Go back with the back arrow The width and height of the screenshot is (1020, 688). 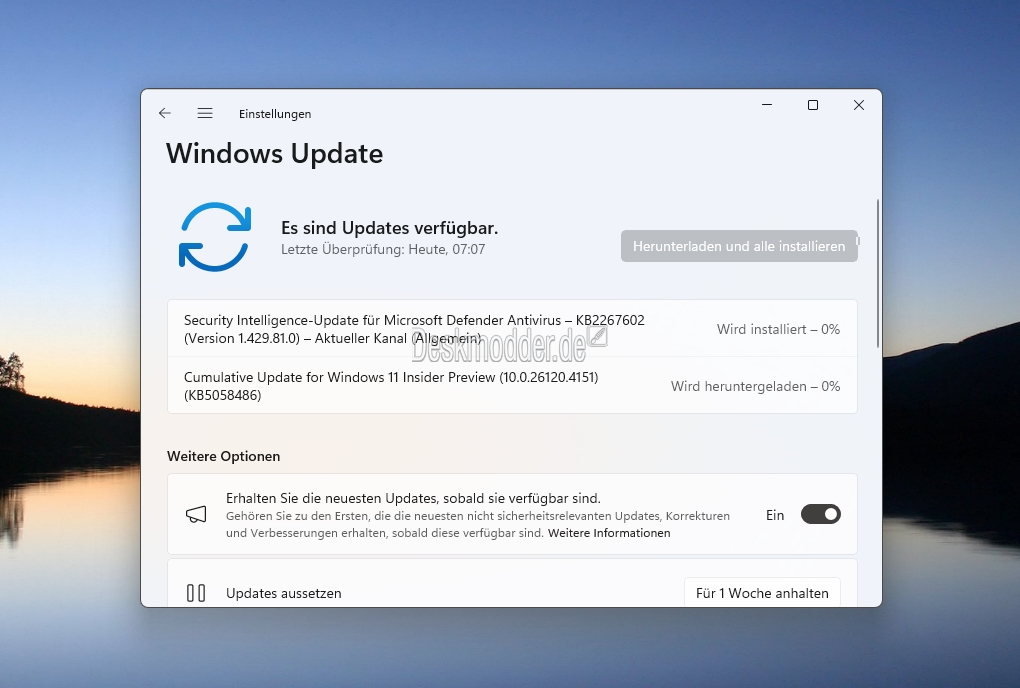[x=165, y=113]
